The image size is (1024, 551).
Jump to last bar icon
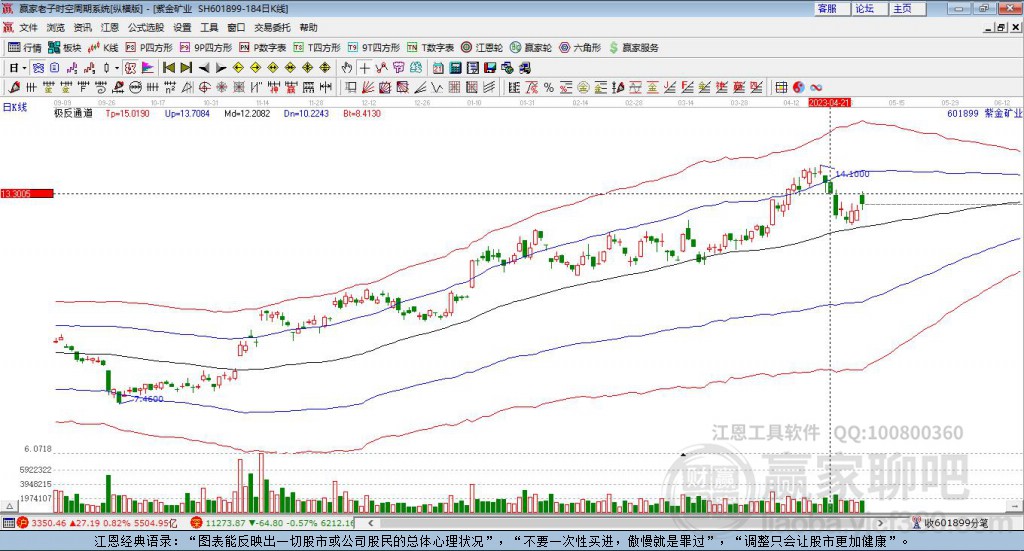tap(186, 68)
